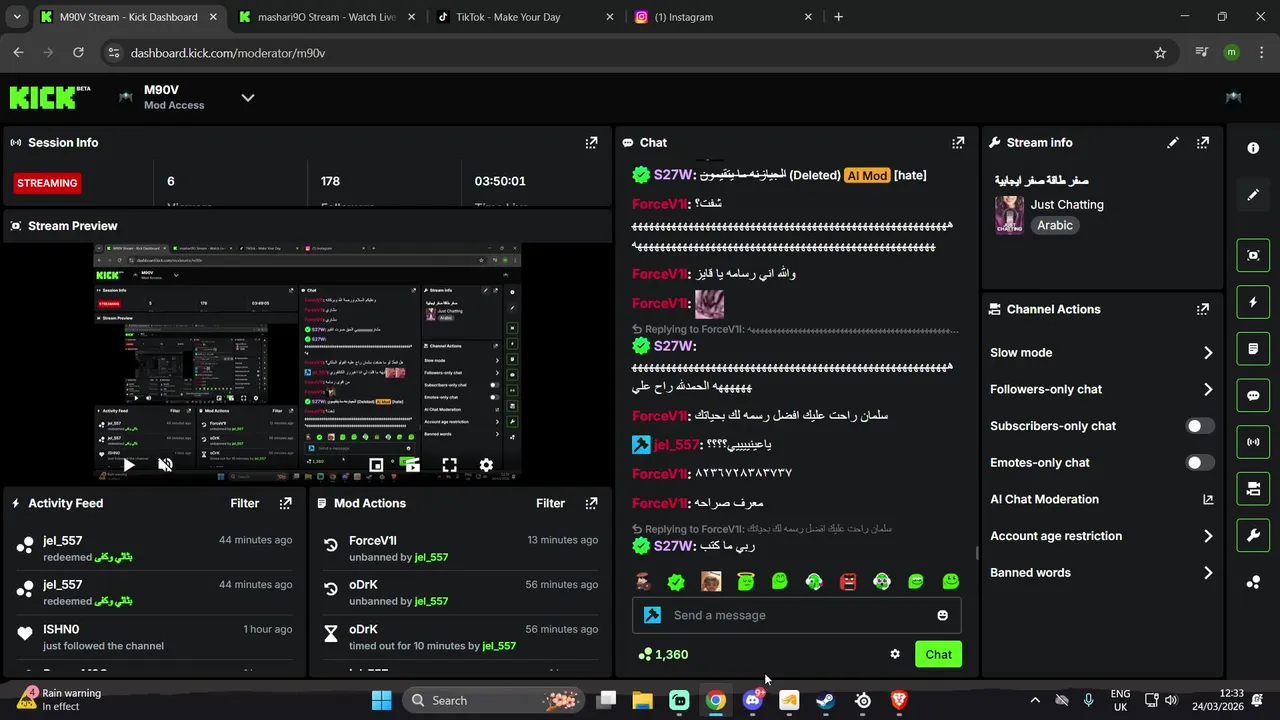Click the AI Mod badge in chat

(867, 175)
